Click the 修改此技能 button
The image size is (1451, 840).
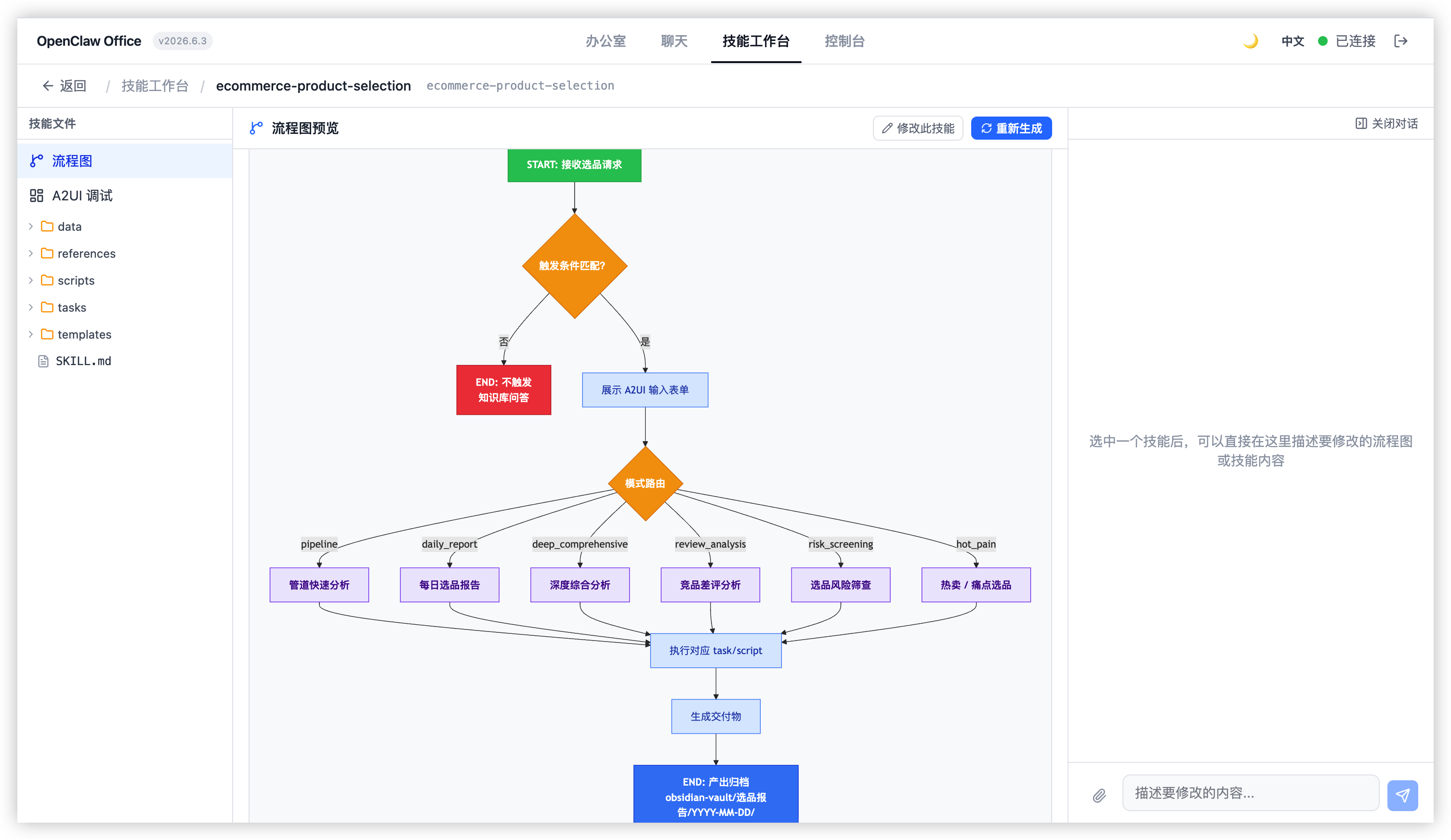(918, 128)
